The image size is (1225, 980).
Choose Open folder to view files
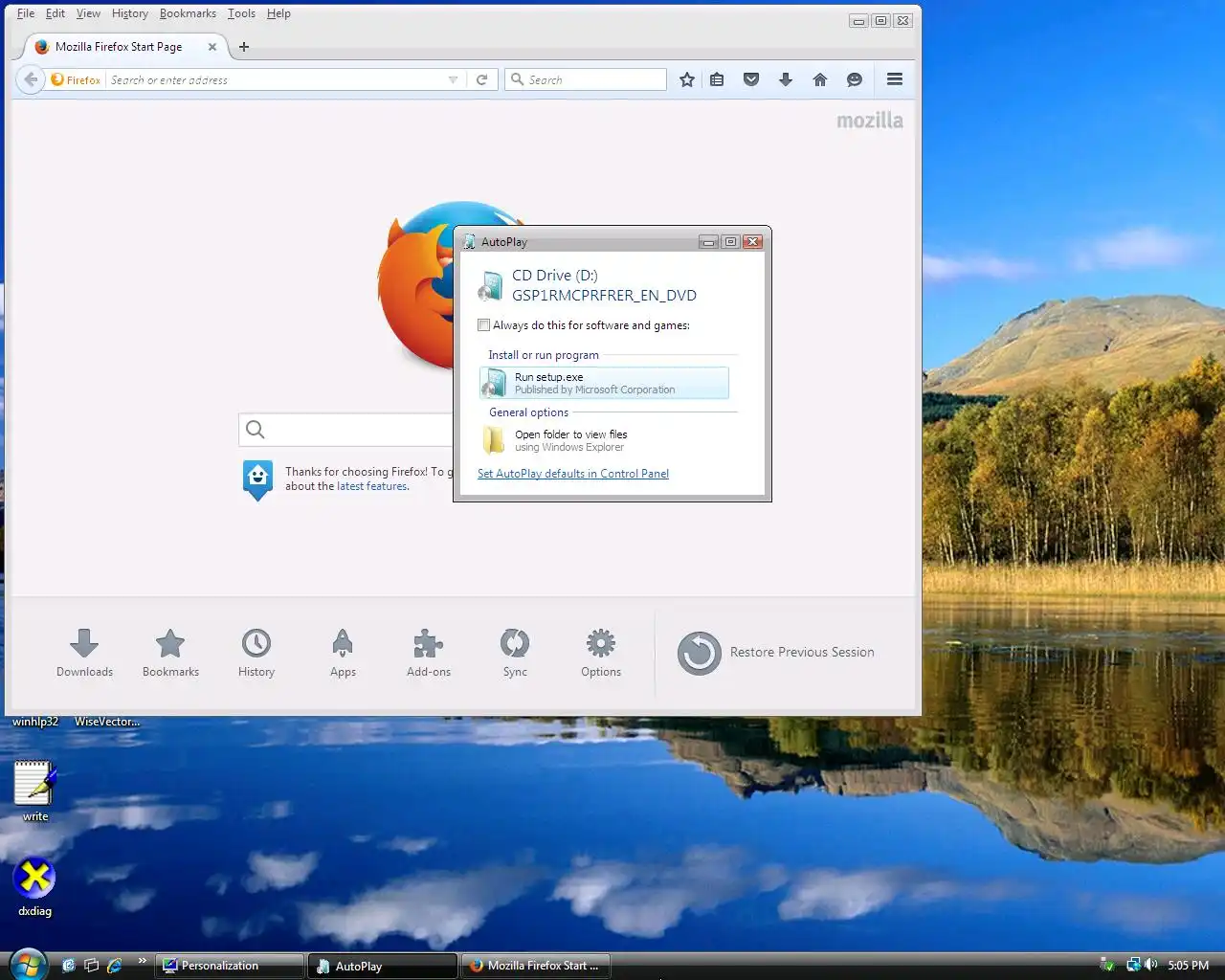604,440
